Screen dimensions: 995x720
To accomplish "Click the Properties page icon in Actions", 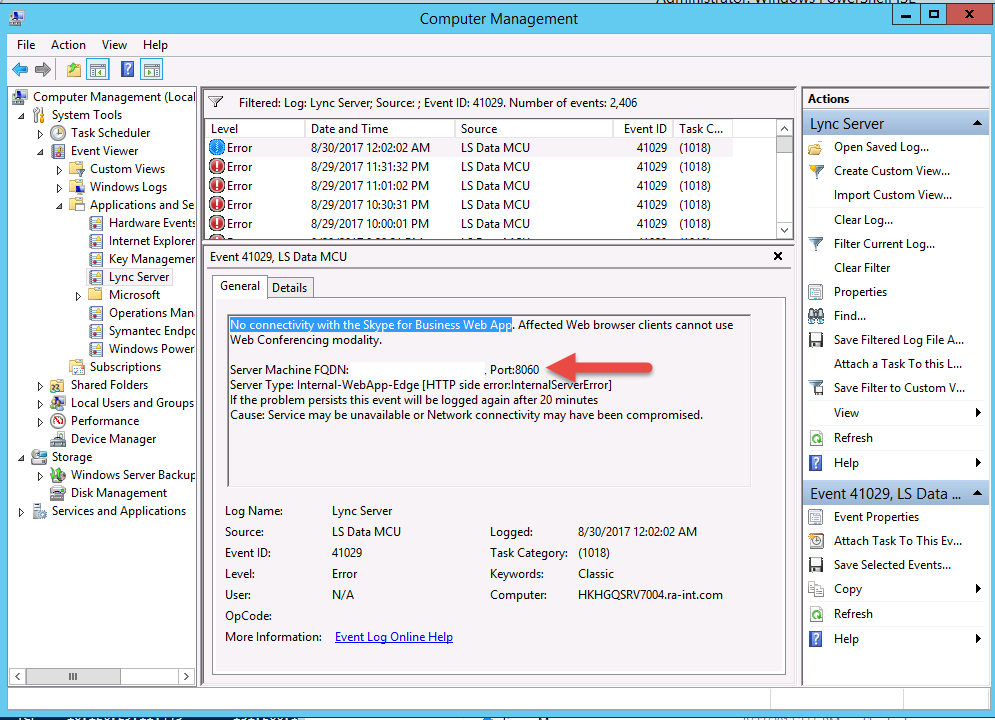I will point(816,292).
